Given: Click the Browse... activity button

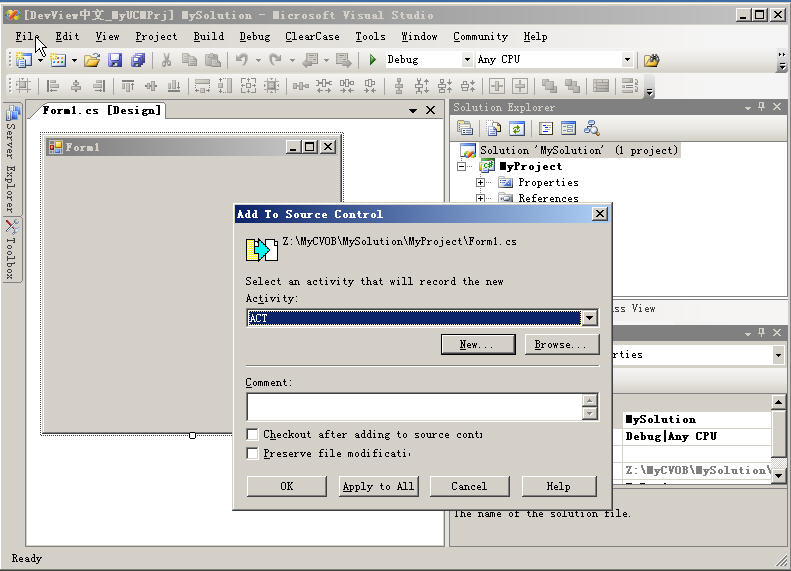Looking at the screenshot, I should click(561, 345).
